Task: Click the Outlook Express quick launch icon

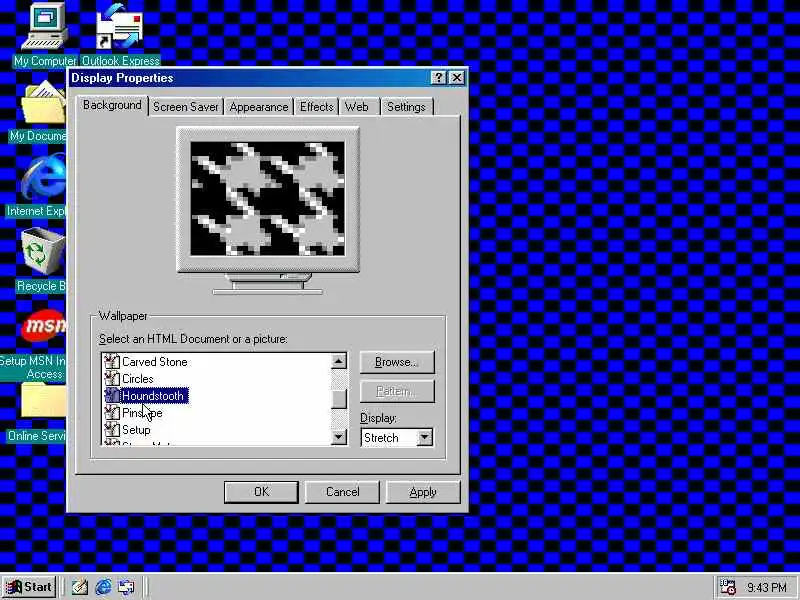Action: (126, 587)
